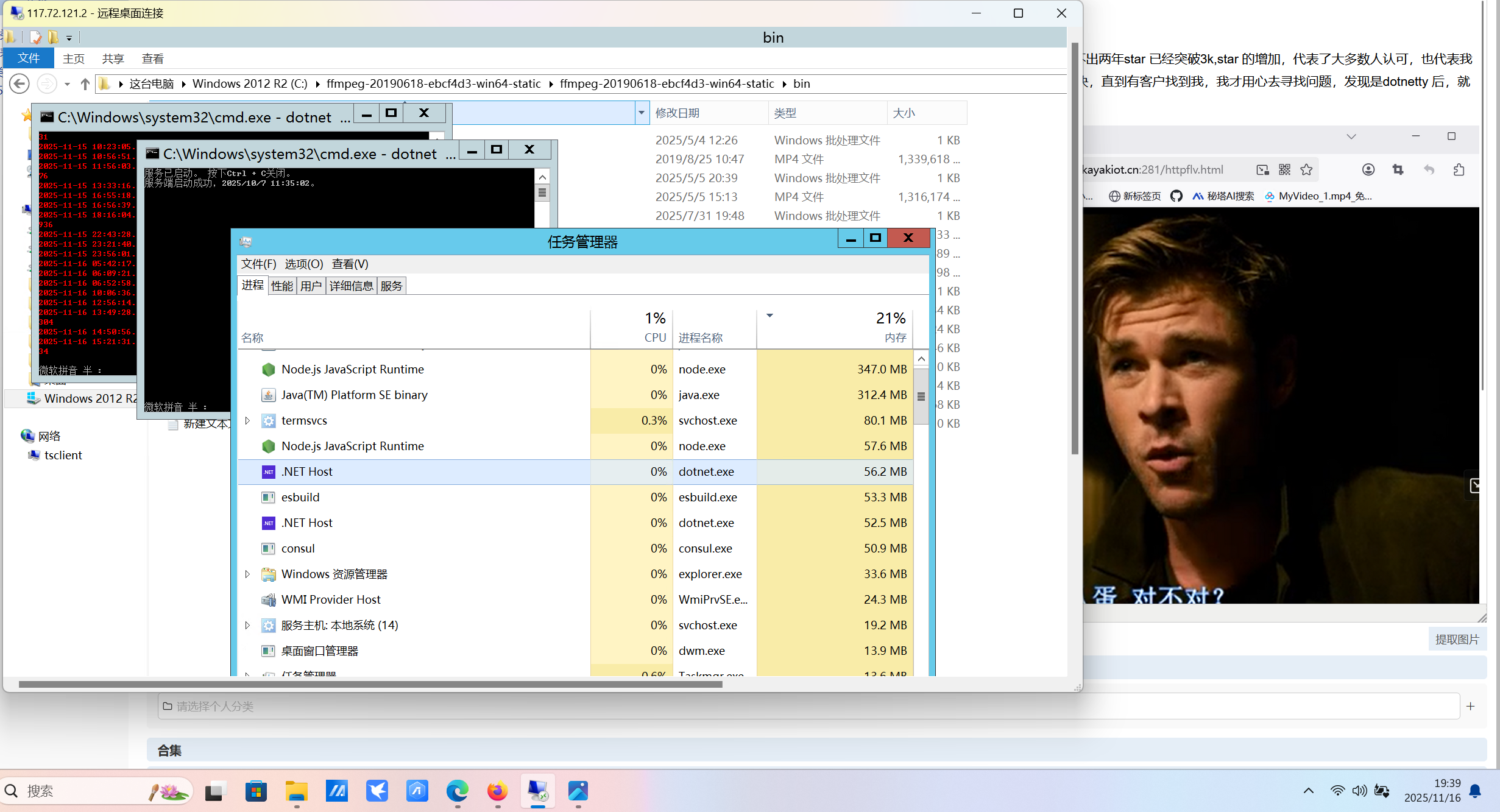This screenshot has height=812, width=1500.
Task: Expand the Windows 资源管理器 process entry
Action: [x=247, y=574]
